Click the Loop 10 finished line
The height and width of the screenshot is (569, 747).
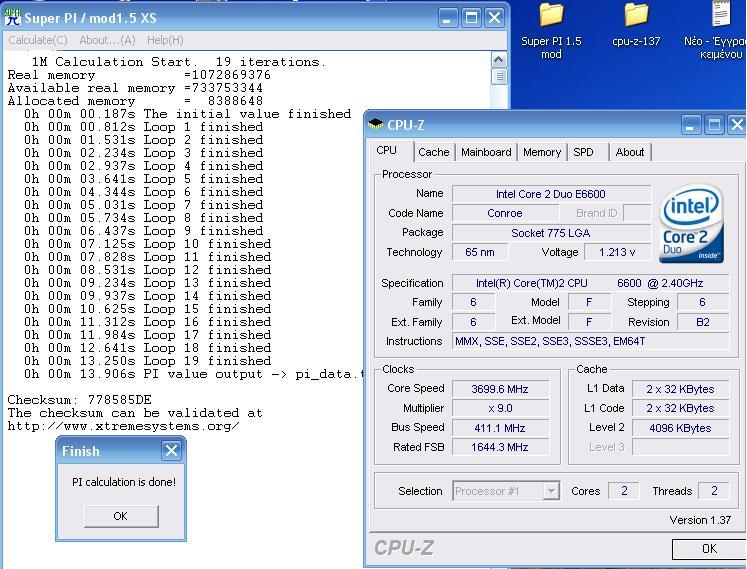(148, 244)
